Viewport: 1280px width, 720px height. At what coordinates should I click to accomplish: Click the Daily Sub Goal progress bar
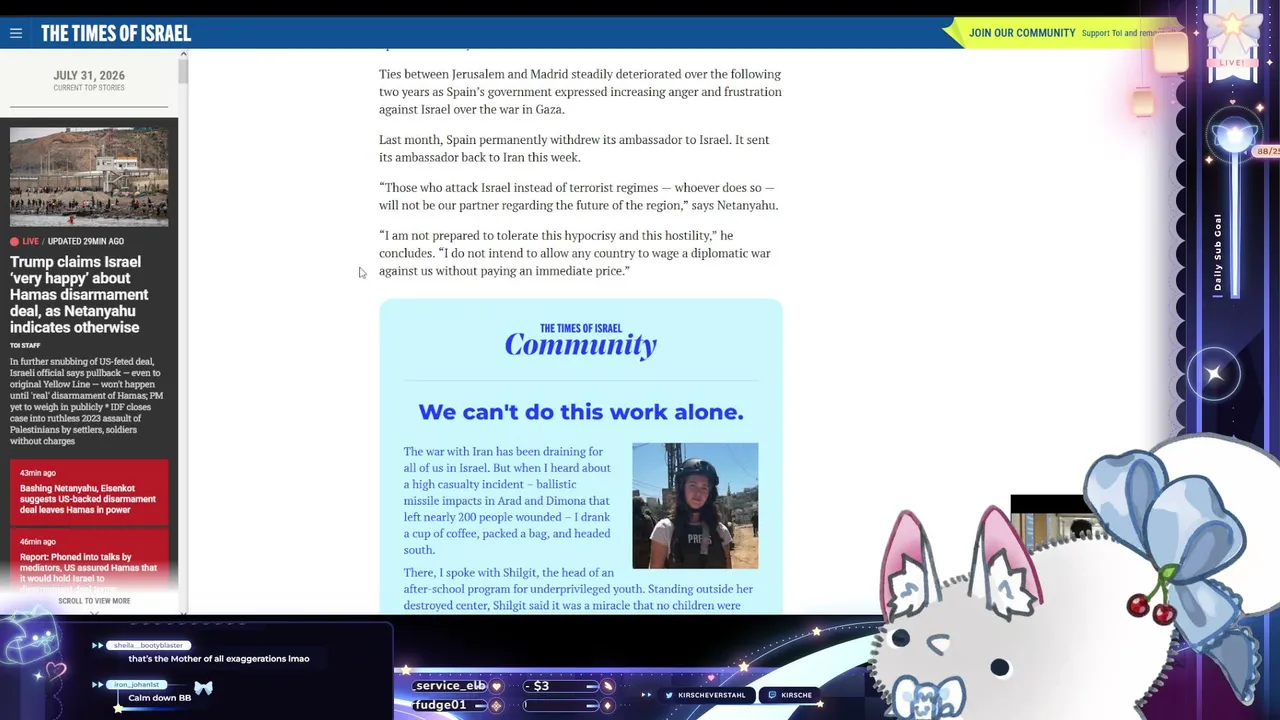point(1235,225)
